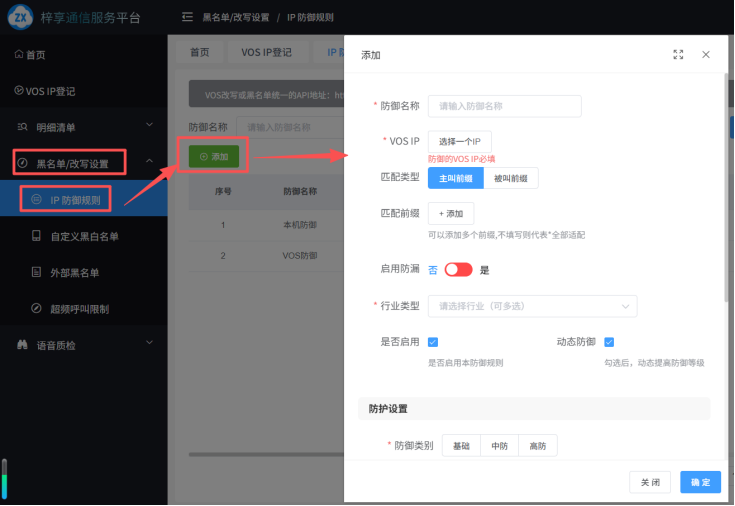Click the green 添加 button
735x506 pixels.
[x=214, y=156]
